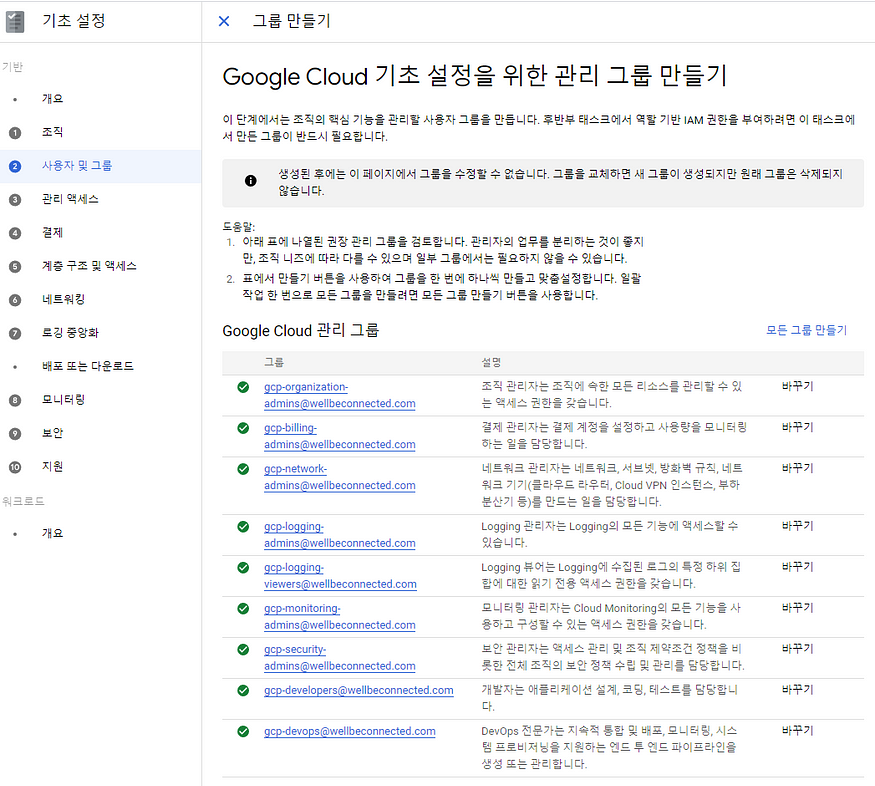Screen dimensions: 875x786
Task: Click 바꾸기 for gcp-developers group
Action: pyautogui.click(x=797, y=690)
